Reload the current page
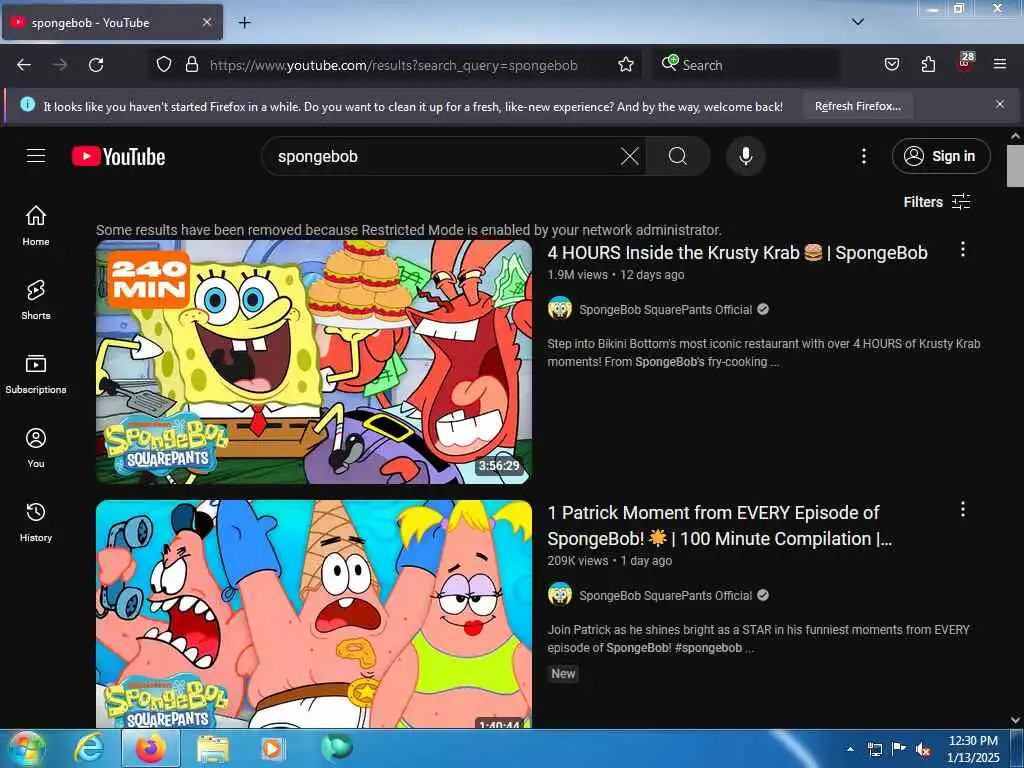Screen dimensions: 1024x768 tap(96, 65)
